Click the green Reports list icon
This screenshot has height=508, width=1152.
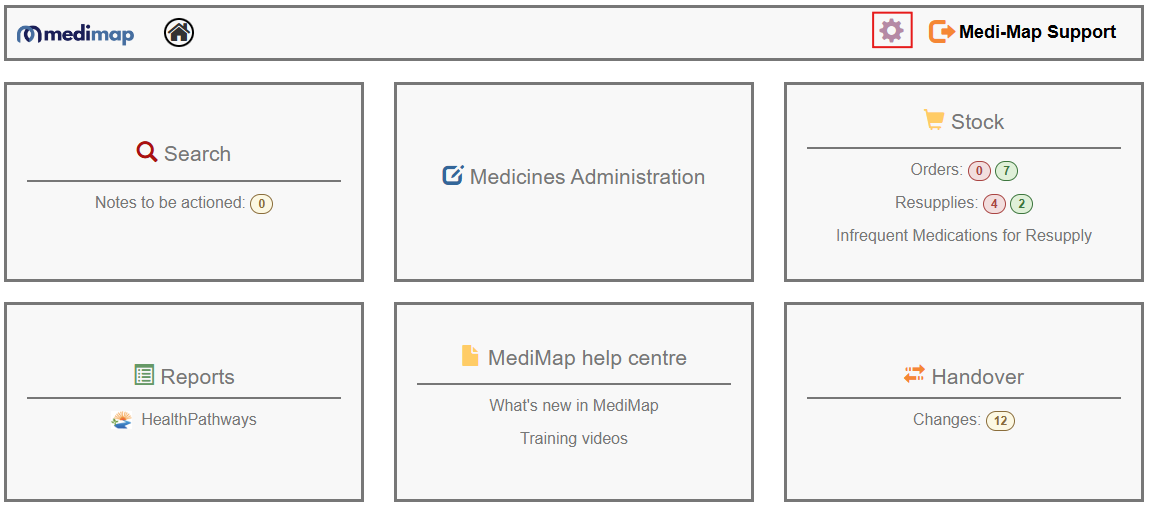pyautogui.click(x=144, y=374)
